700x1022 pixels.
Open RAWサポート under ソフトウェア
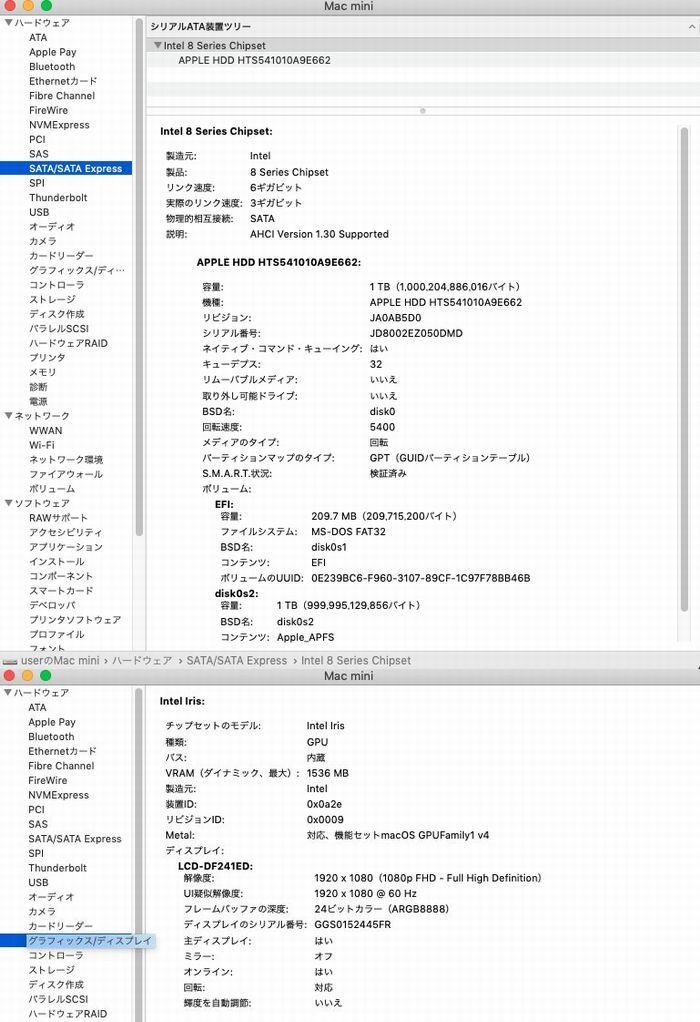(x=58, y=518)
